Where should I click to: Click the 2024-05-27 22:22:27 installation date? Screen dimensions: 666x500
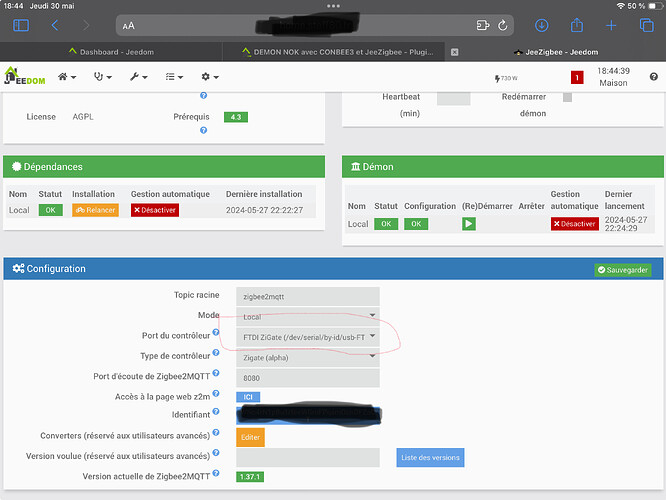pyautogui.click(x=264, y=210)
